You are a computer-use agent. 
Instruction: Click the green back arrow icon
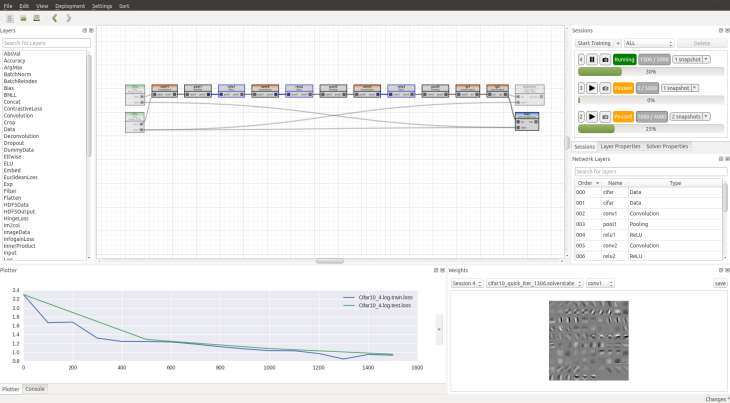(x=54, y=18)
